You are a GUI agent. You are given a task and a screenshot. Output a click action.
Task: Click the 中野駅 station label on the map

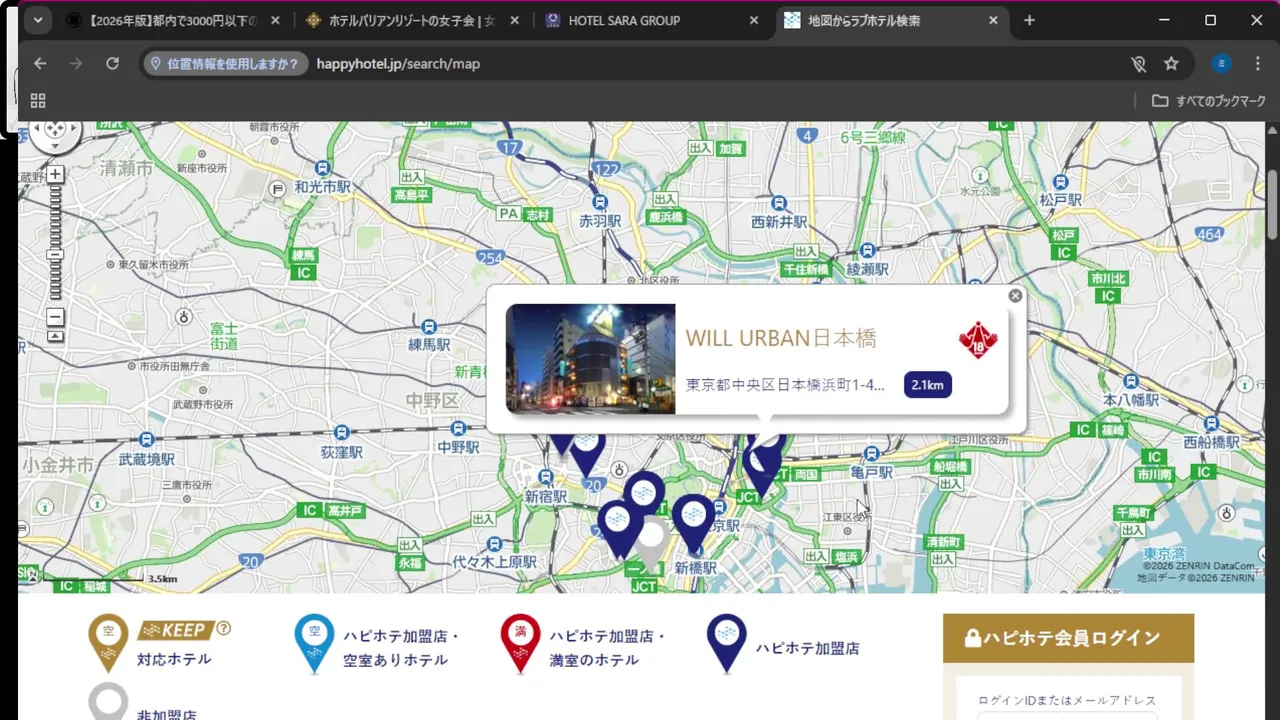459,447
